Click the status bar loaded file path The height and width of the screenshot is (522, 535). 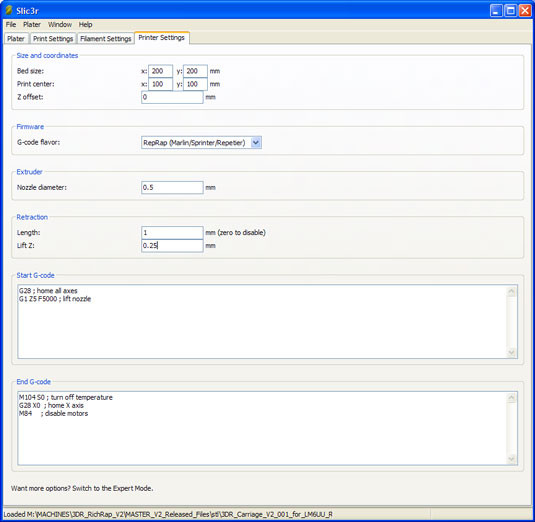(168, 514)
